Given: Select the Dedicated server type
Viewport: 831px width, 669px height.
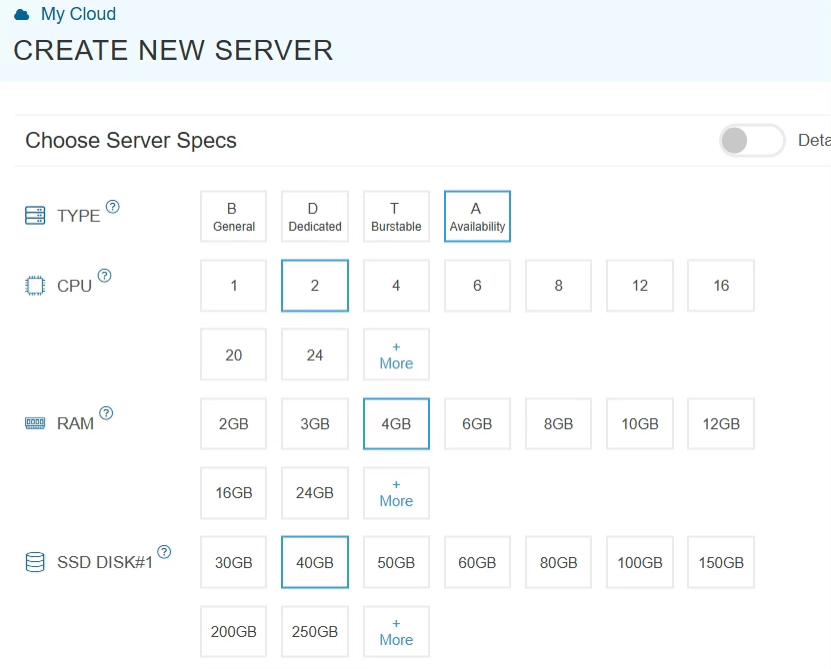Looking at the screenshot, I should point(314,216).
